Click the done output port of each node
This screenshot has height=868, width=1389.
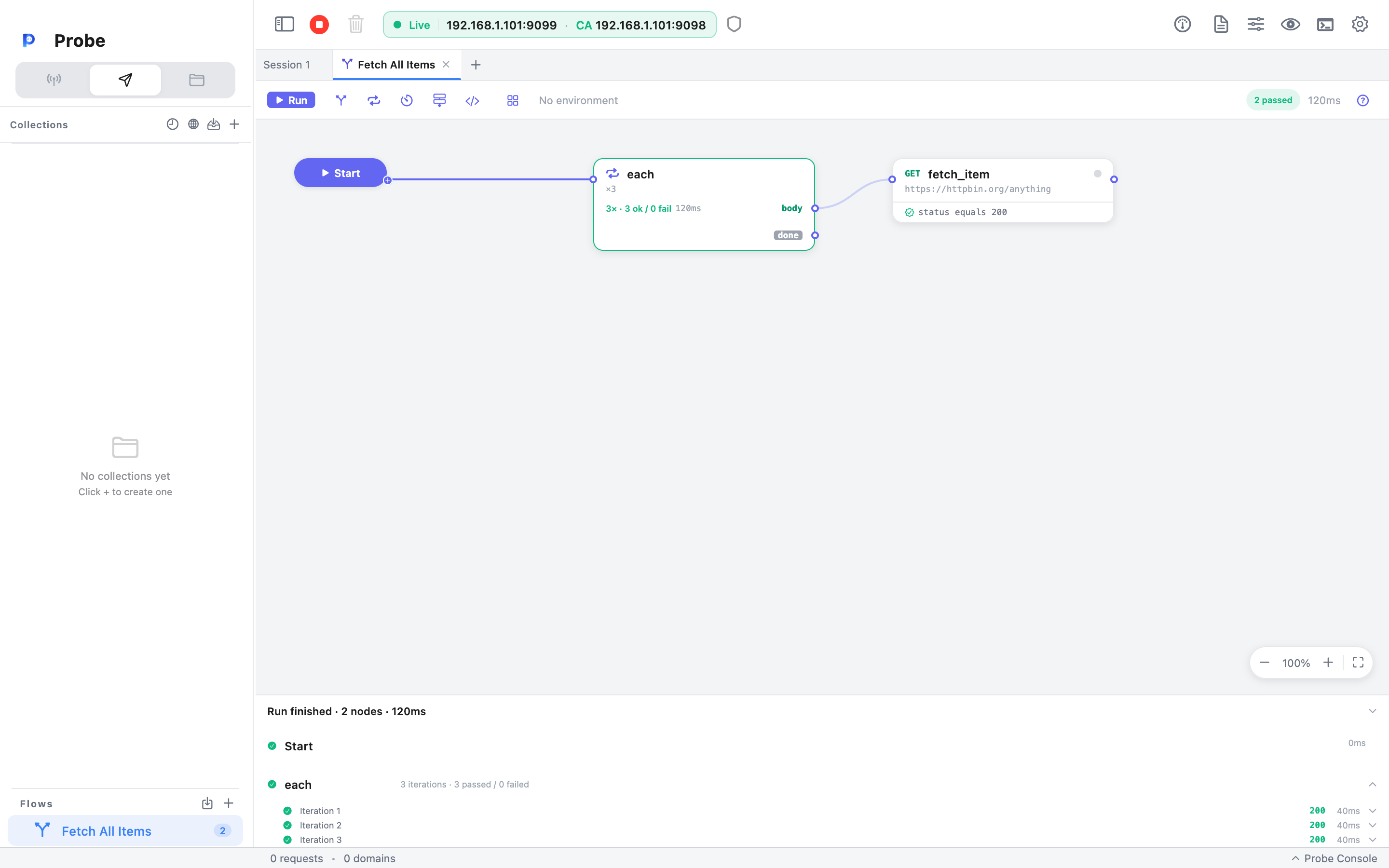pyautogui.click(x=815, y=235)
